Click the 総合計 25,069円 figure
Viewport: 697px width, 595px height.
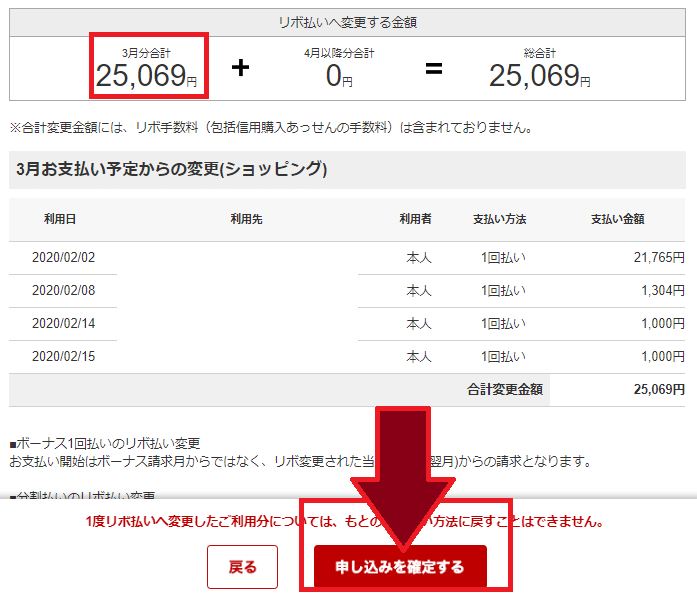pos(539,75)
